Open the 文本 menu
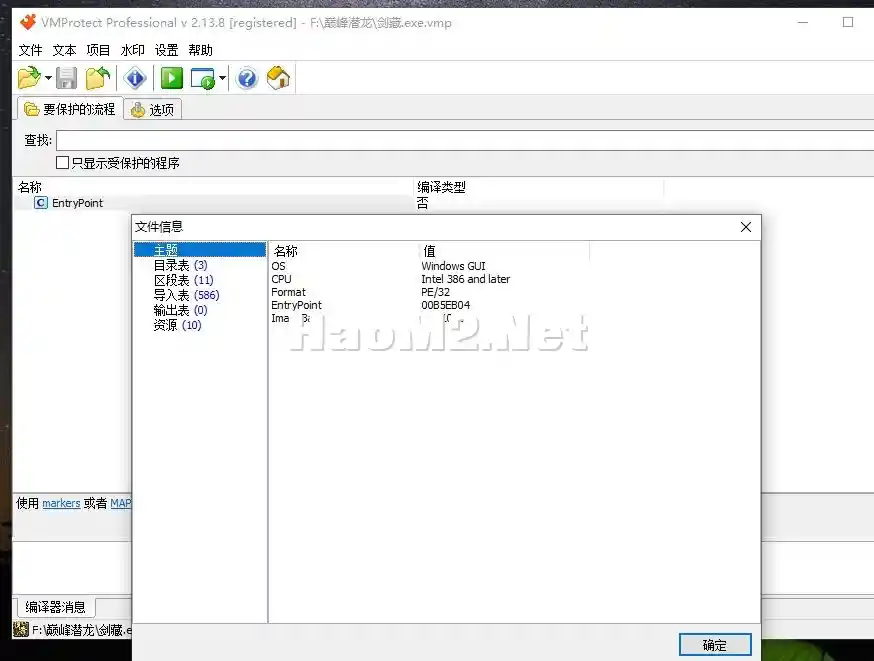 (64, 50)
